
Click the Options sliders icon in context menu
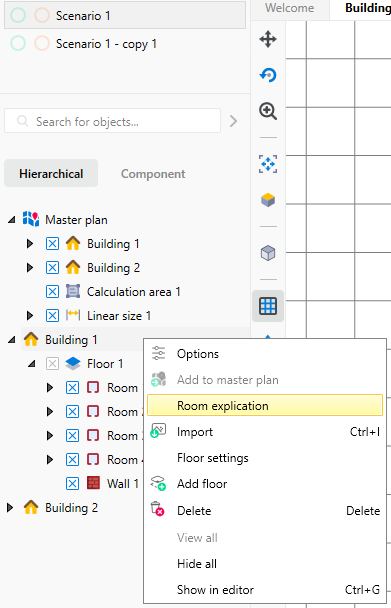click(158, 353)
